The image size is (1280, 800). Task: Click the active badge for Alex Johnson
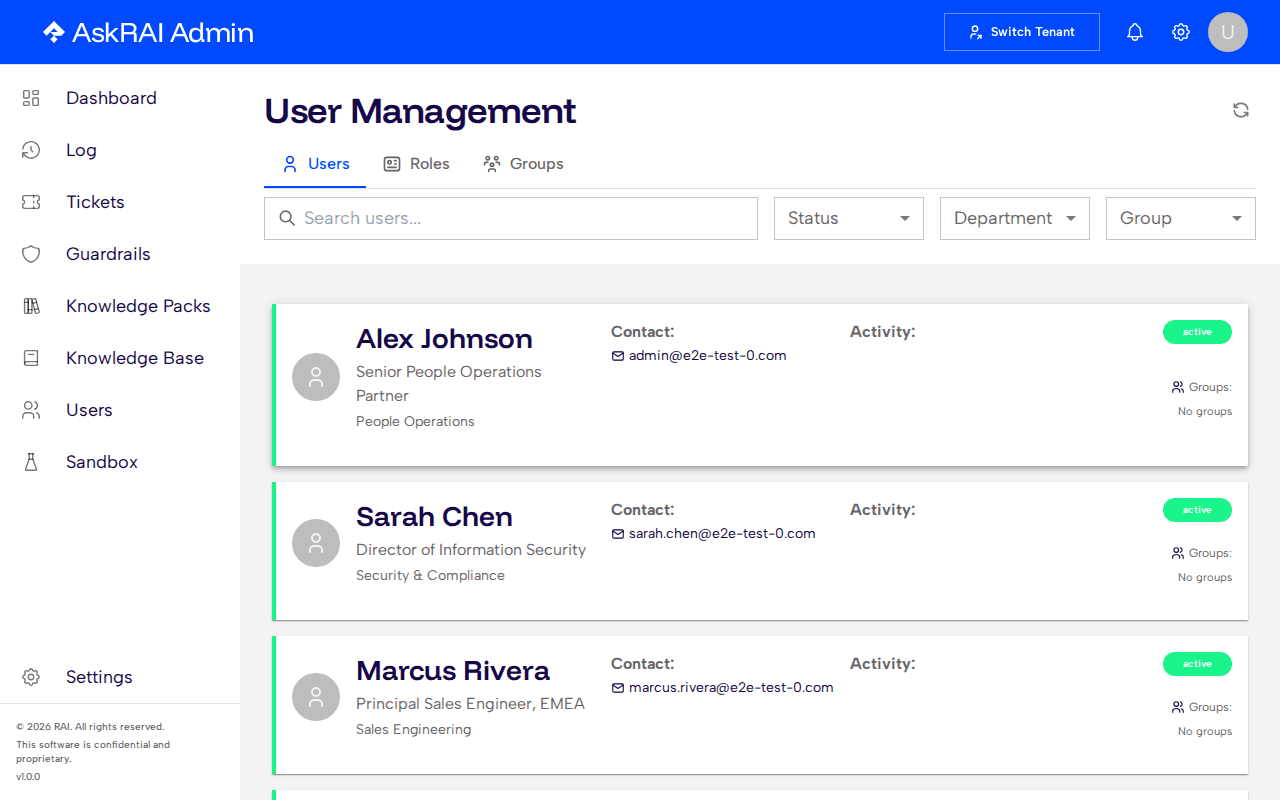pyautogui.click(x=1197, y=332)
